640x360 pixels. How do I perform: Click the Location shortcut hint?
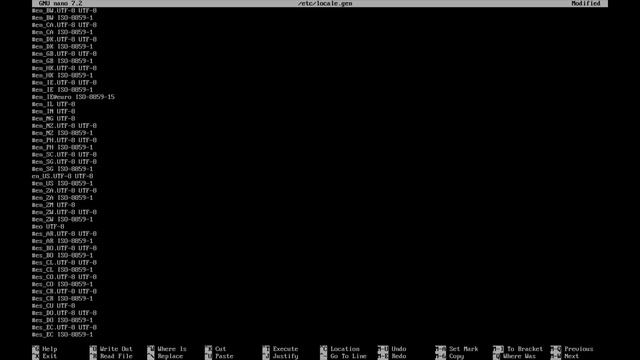pyautogui.click(x=340, y=349)
